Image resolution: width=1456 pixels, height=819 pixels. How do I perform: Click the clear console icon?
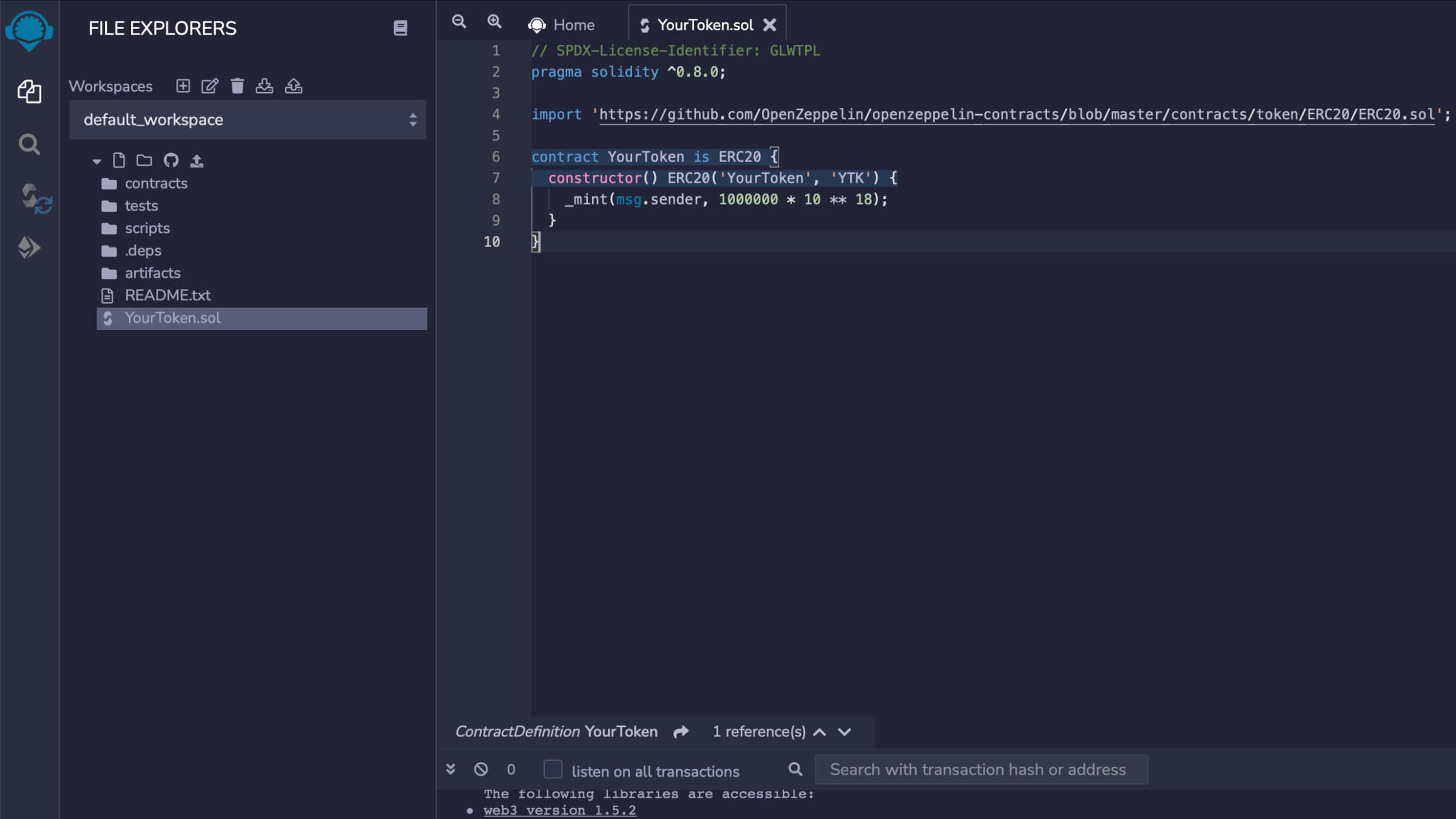[x=480, y=769]
